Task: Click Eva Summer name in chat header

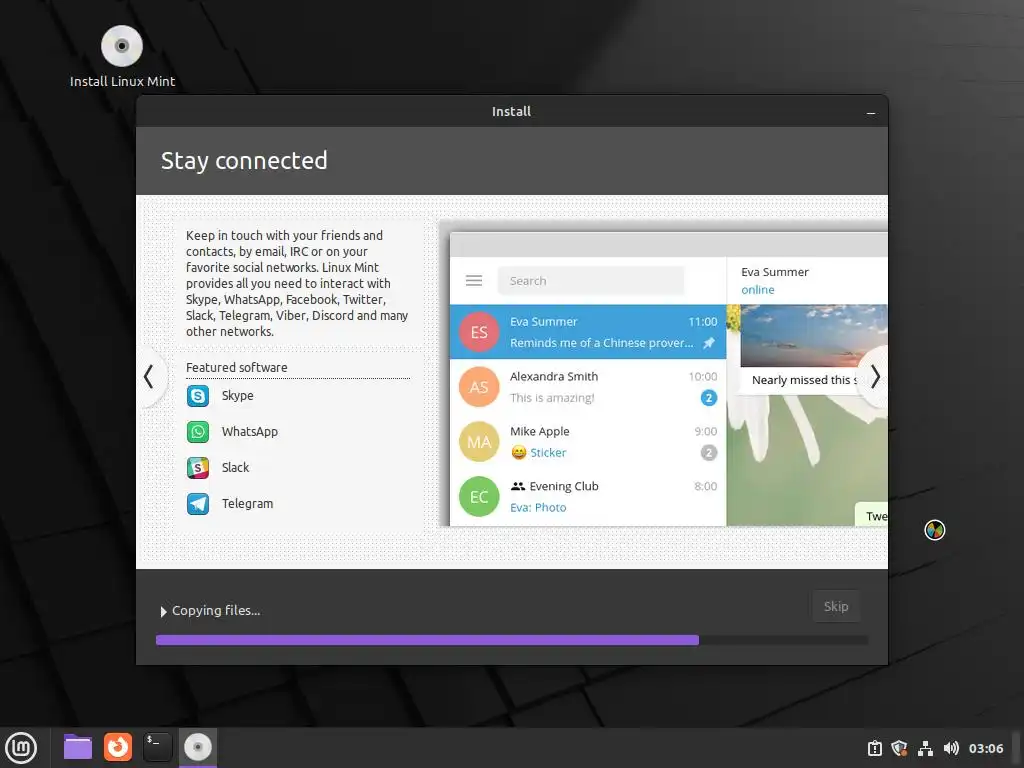Action: 775,272
